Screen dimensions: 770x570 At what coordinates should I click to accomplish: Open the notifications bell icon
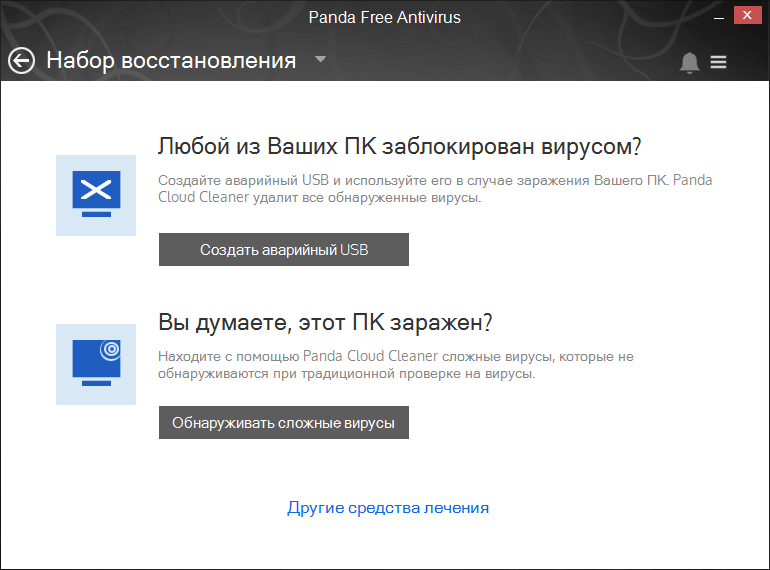tap(689, 62)
